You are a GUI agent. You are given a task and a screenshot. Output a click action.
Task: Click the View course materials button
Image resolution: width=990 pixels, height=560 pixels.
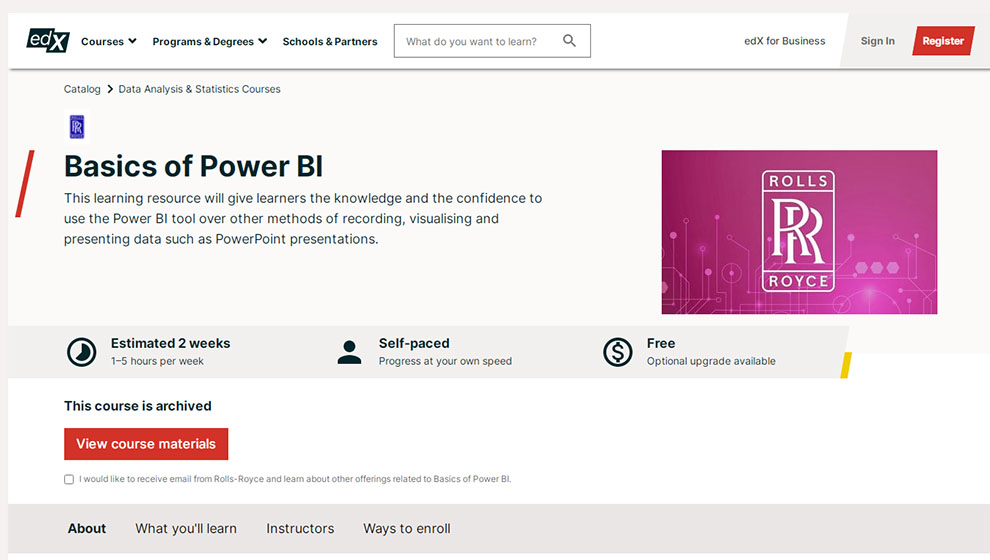click(x=146, y=444)
